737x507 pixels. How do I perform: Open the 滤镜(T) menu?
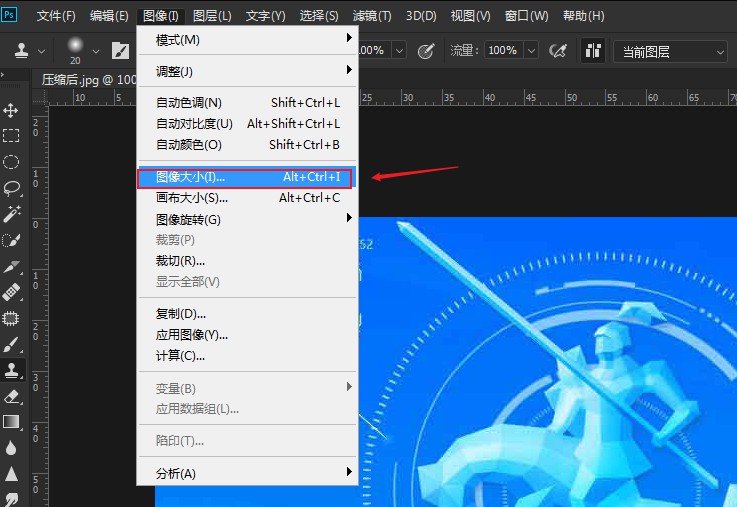tap(372, 16)
